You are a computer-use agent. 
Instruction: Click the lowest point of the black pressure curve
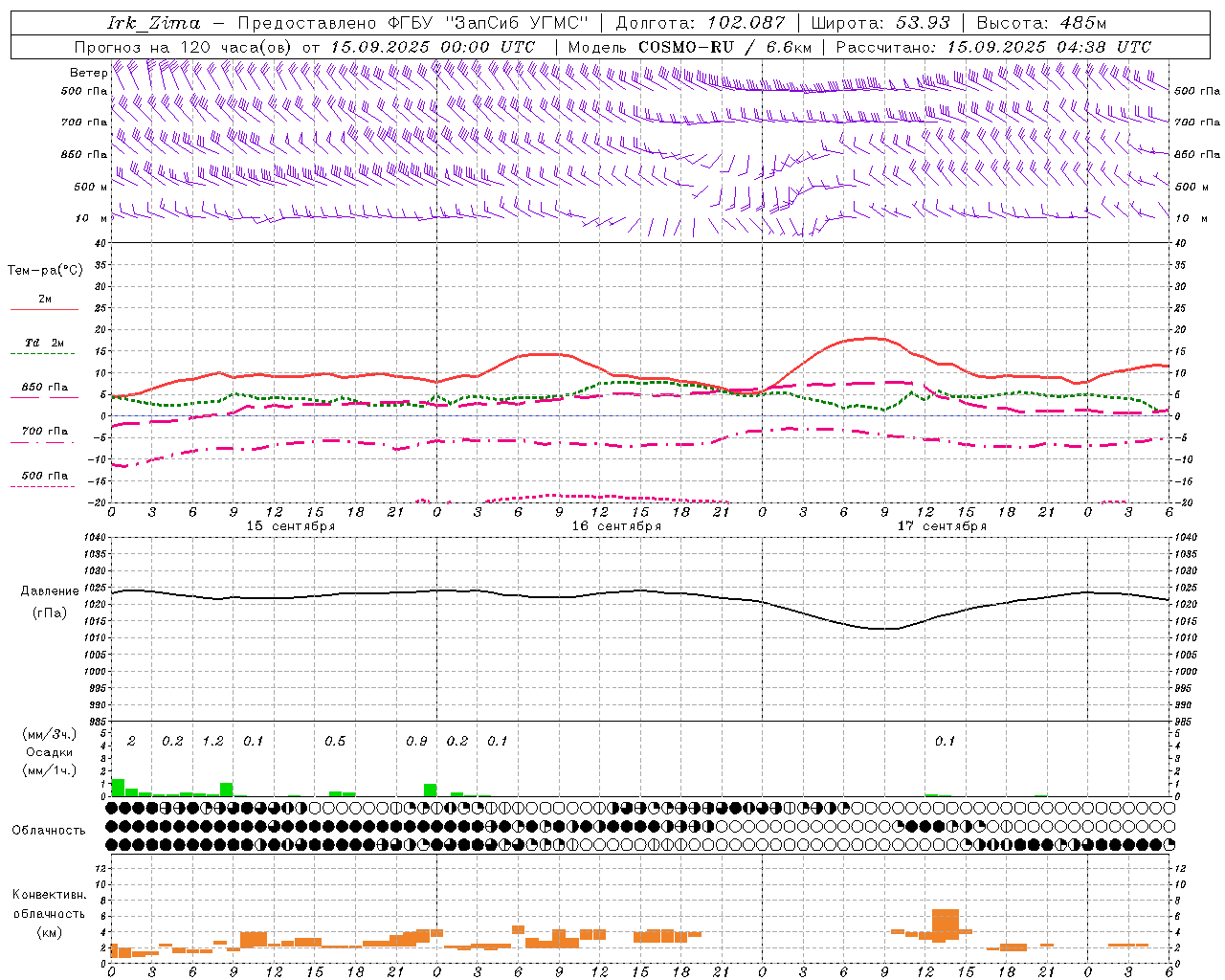(883, 629)
